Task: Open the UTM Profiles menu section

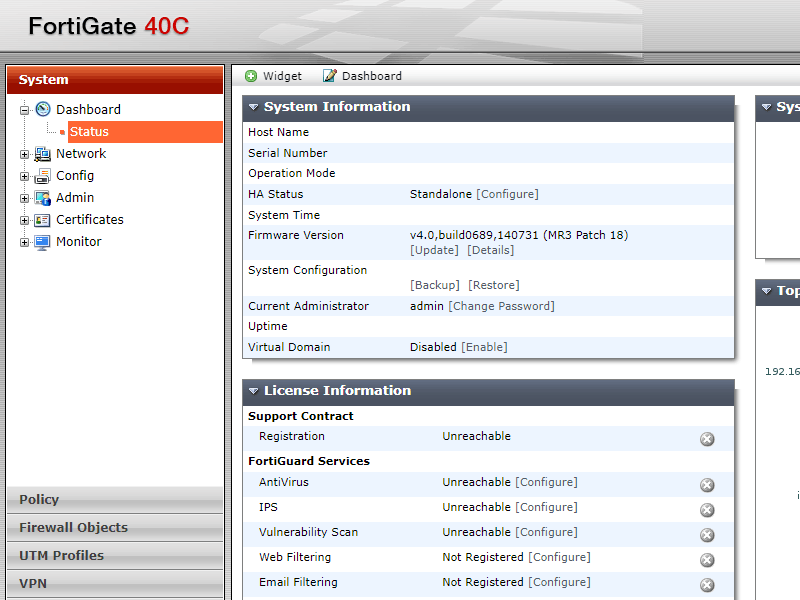Action: click(x=115, y=556)
